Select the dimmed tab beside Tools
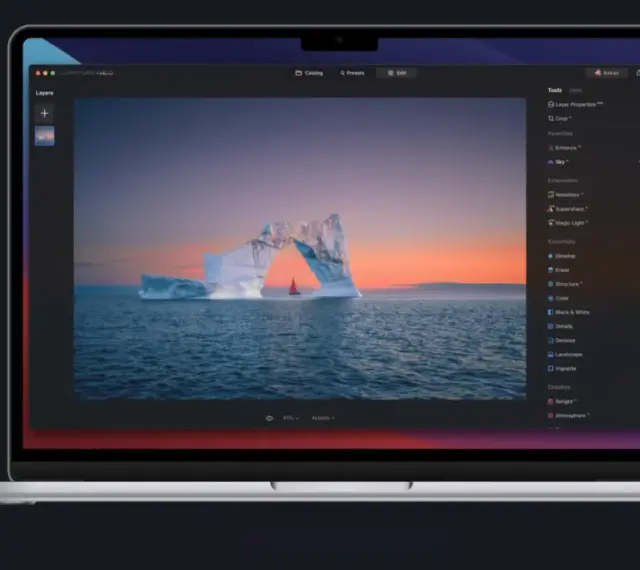640x570 pixels. coord(576,90)
